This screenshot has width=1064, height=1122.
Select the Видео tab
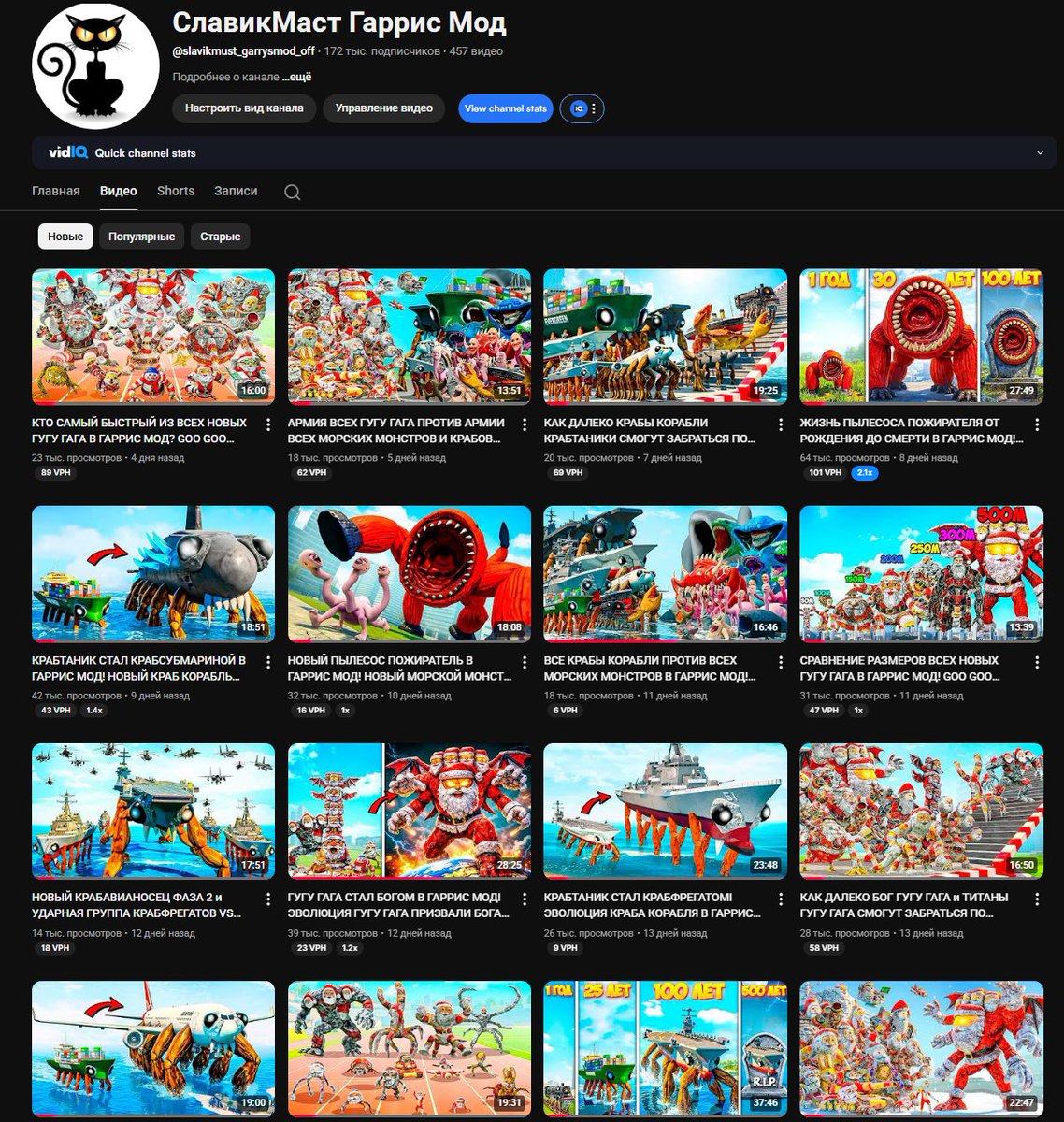119,191
